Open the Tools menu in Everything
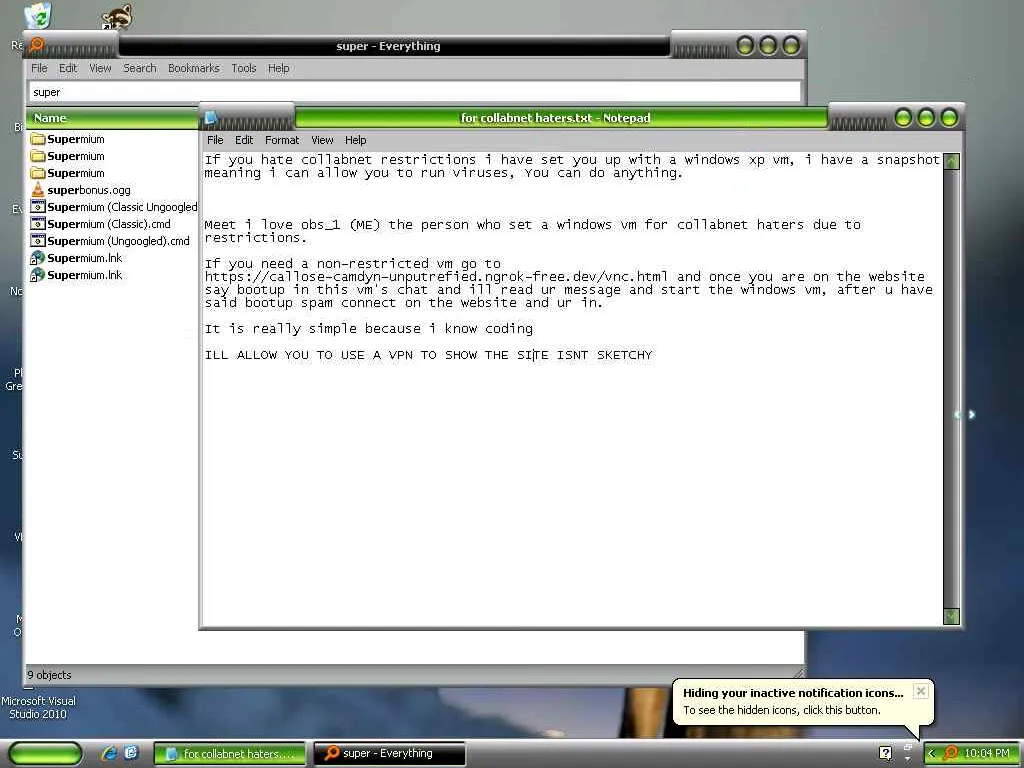This screenshot has width=1024, height=768. (x=244, y=68)
